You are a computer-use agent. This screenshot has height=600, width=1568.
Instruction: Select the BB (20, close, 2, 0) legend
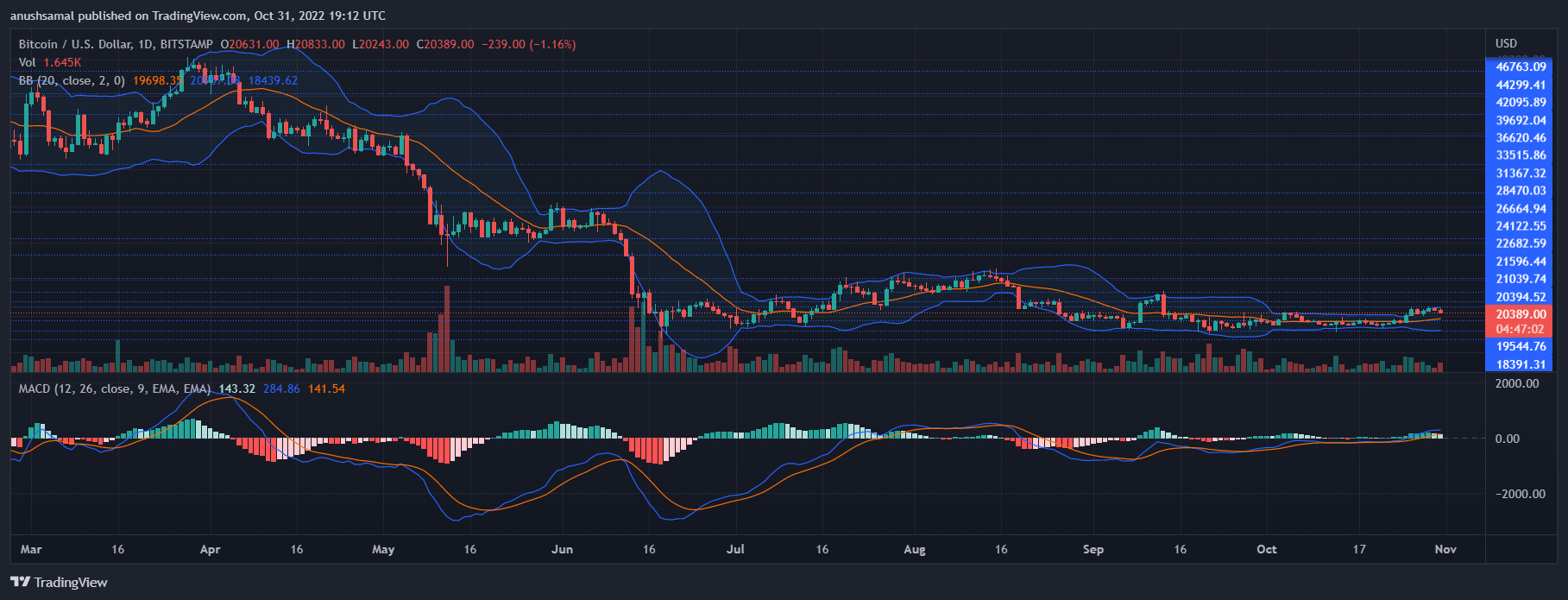[x=72, y=80]
